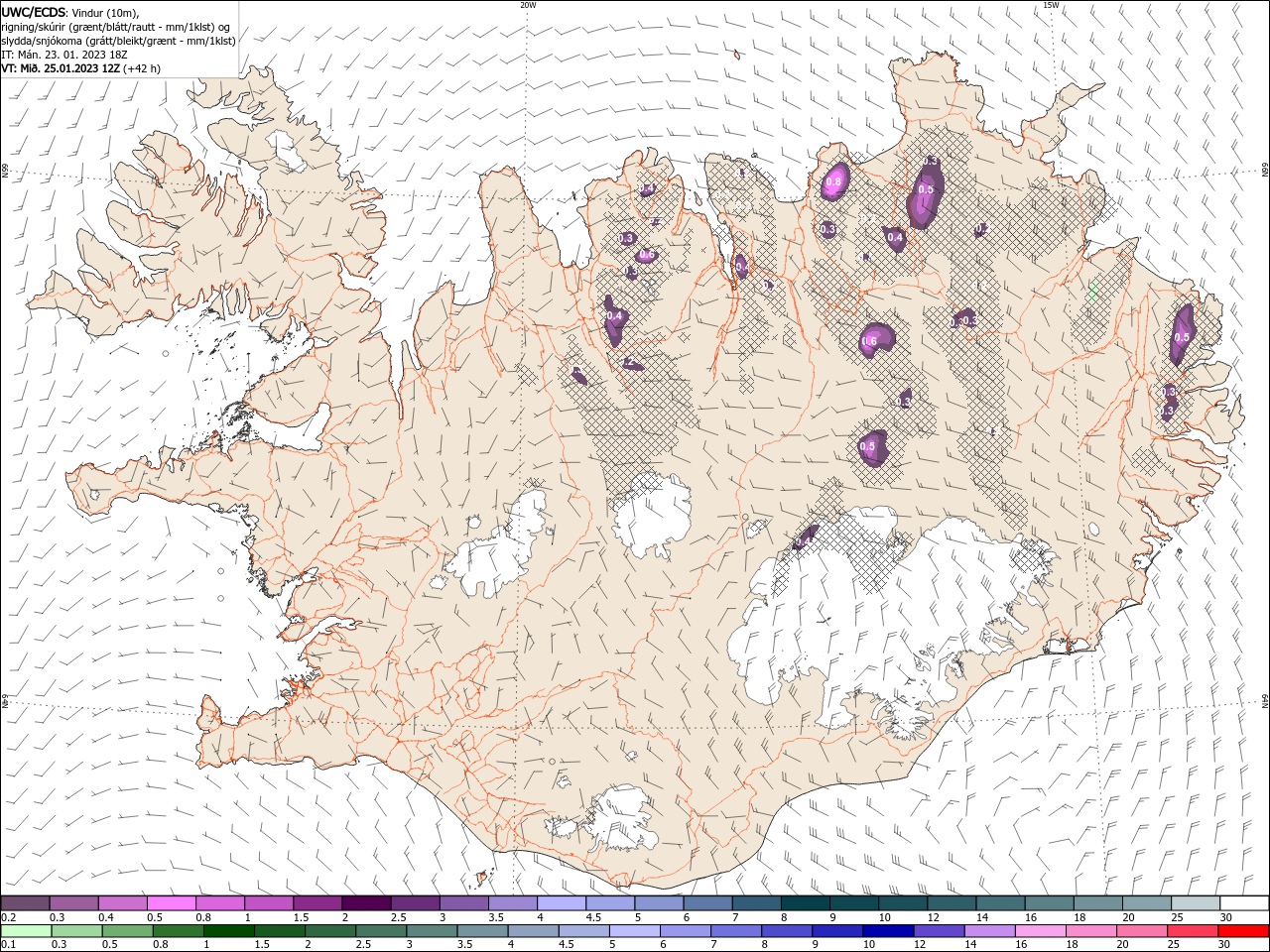Click the dark magenta 1.5–2 swatch in upper legend row
The height and width of the screenshot is (952, 1270).
click(x=317, y=903)
